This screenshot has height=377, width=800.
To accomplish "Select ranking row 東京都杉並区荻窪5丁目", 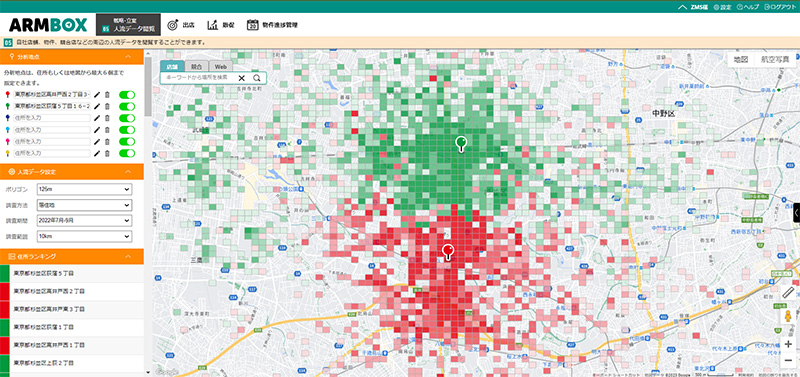I will click(x=72, y=273).
